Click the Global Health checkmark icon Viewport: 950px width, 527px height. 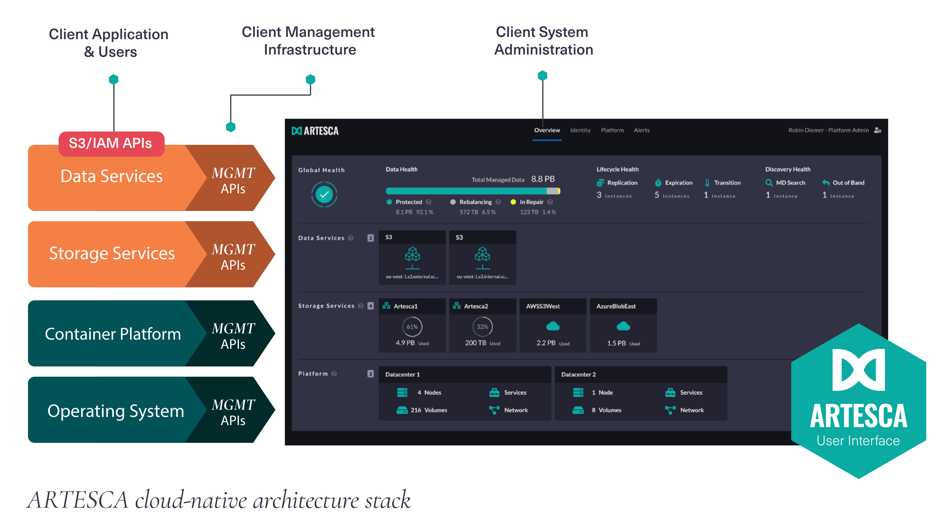coord(324,195)
